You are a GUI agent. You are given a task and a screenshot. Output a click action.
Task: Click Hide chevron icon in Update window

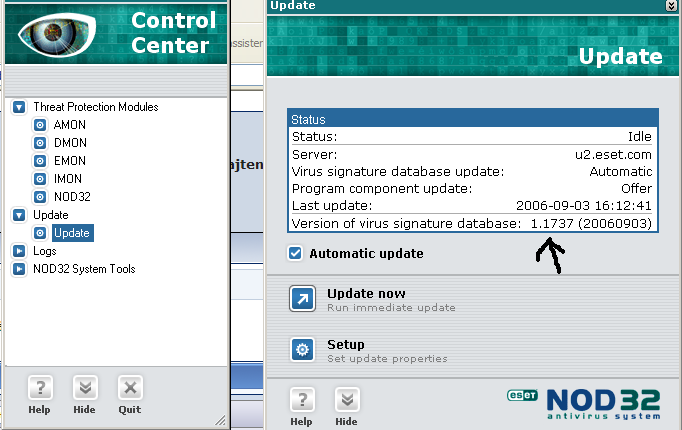(x=347, y=399)
